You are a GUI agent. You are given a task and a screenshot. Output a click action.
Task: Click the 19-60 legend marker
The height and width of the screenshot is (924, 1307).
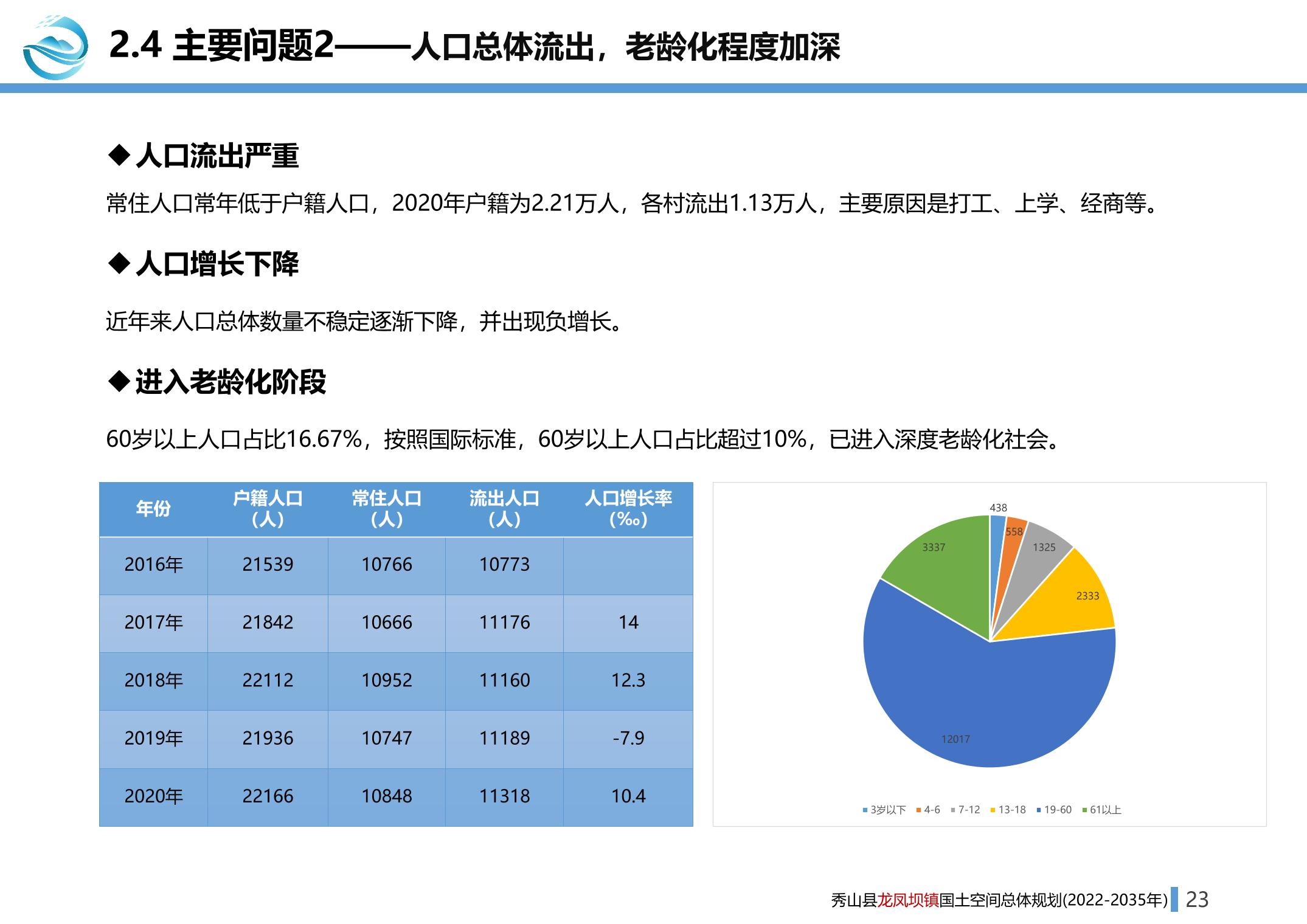(x=1039, y=810)
